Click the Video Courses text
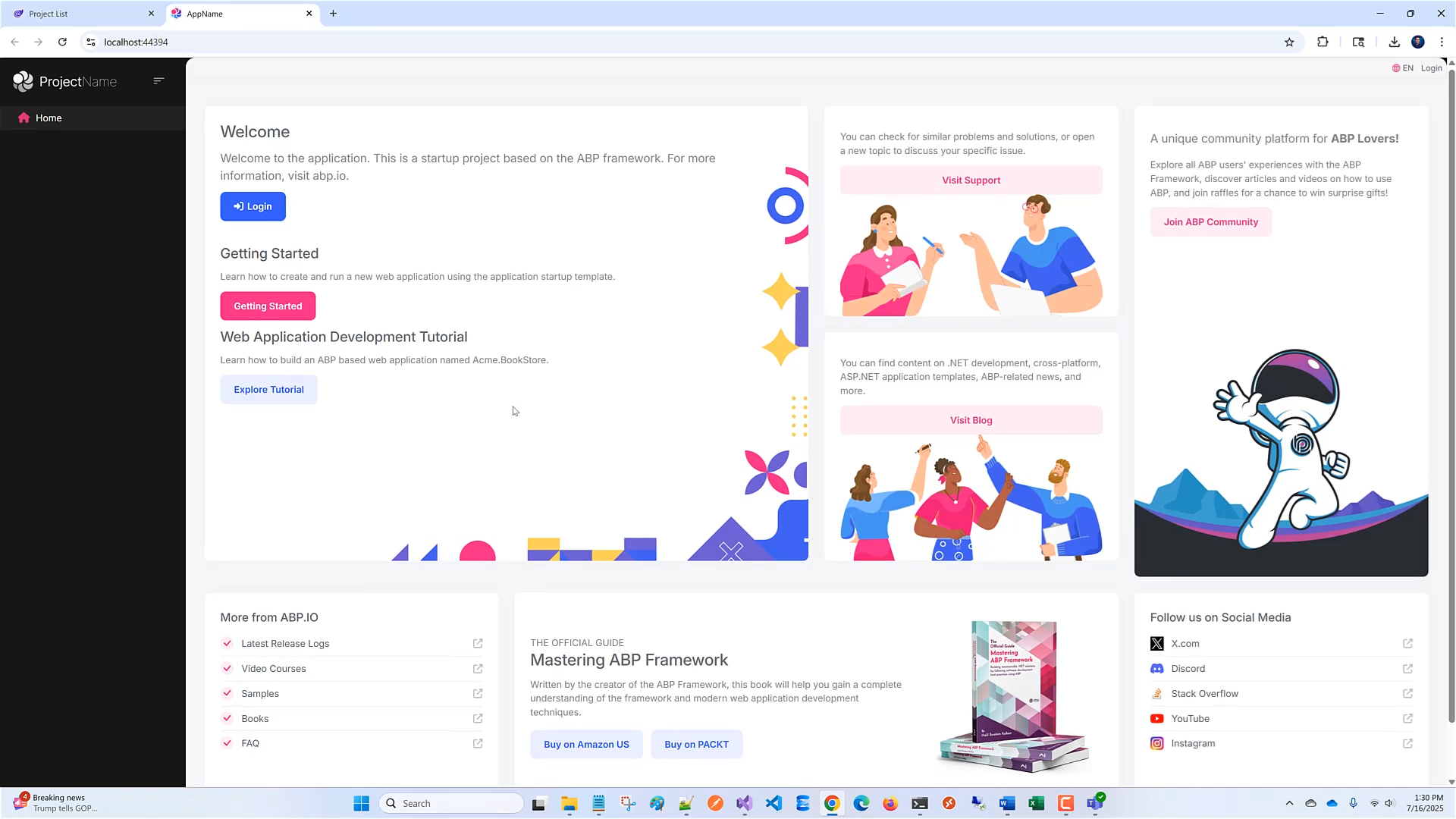 click(274, 669)
